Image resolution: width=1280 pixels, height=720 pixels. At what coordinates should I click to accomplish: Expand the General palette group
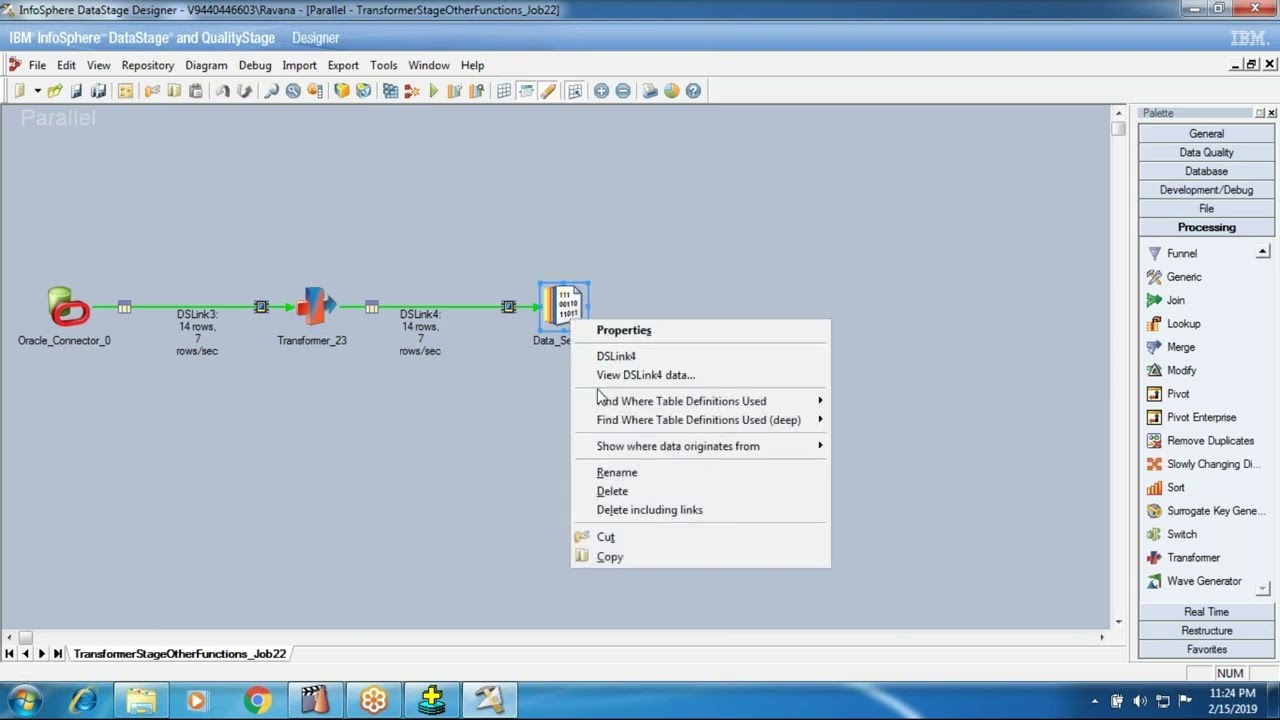[1206, 133]
